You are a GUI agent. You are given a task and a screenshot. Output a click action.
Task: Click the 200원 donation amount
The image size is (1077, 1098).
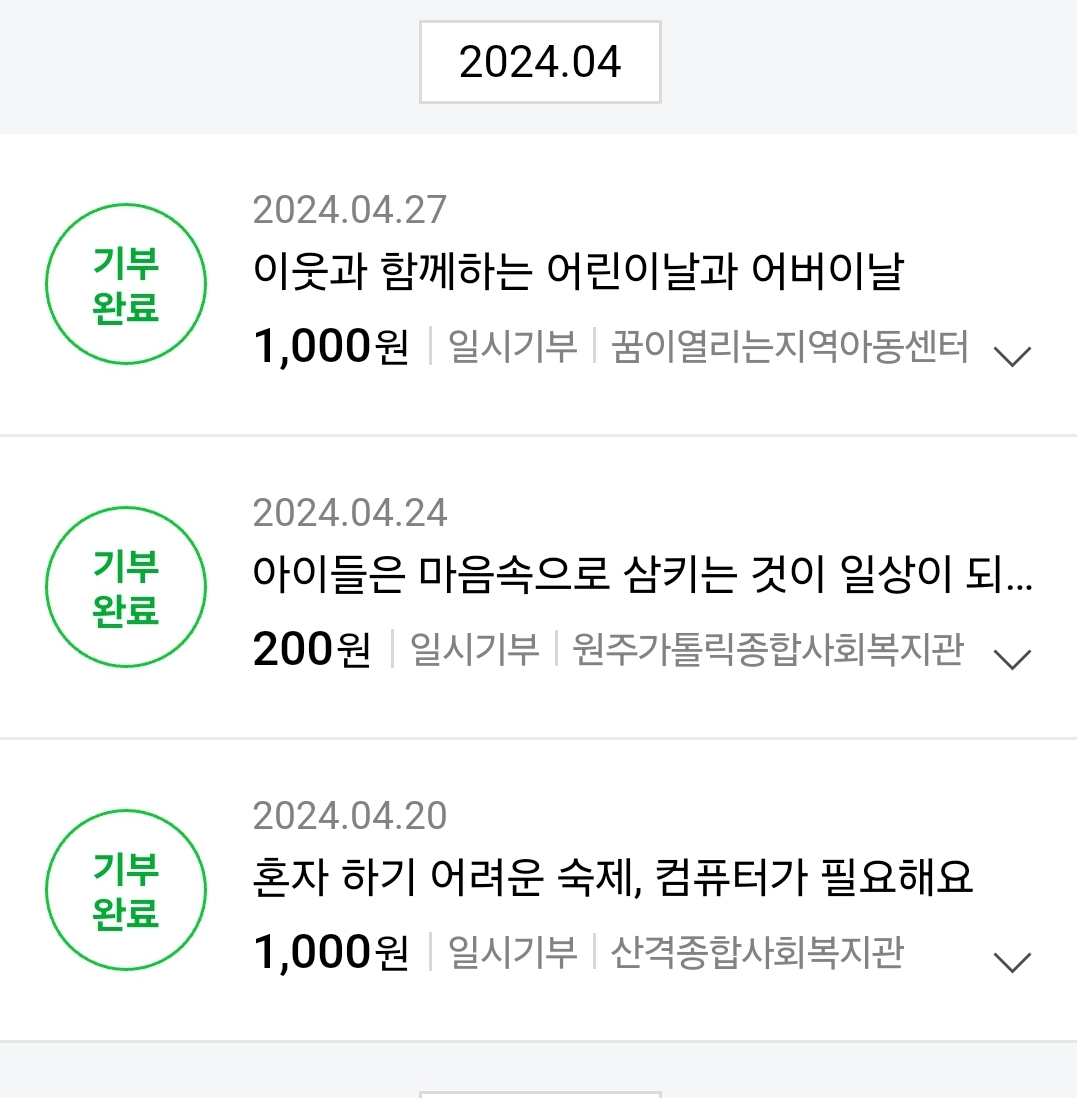(311, 650)
